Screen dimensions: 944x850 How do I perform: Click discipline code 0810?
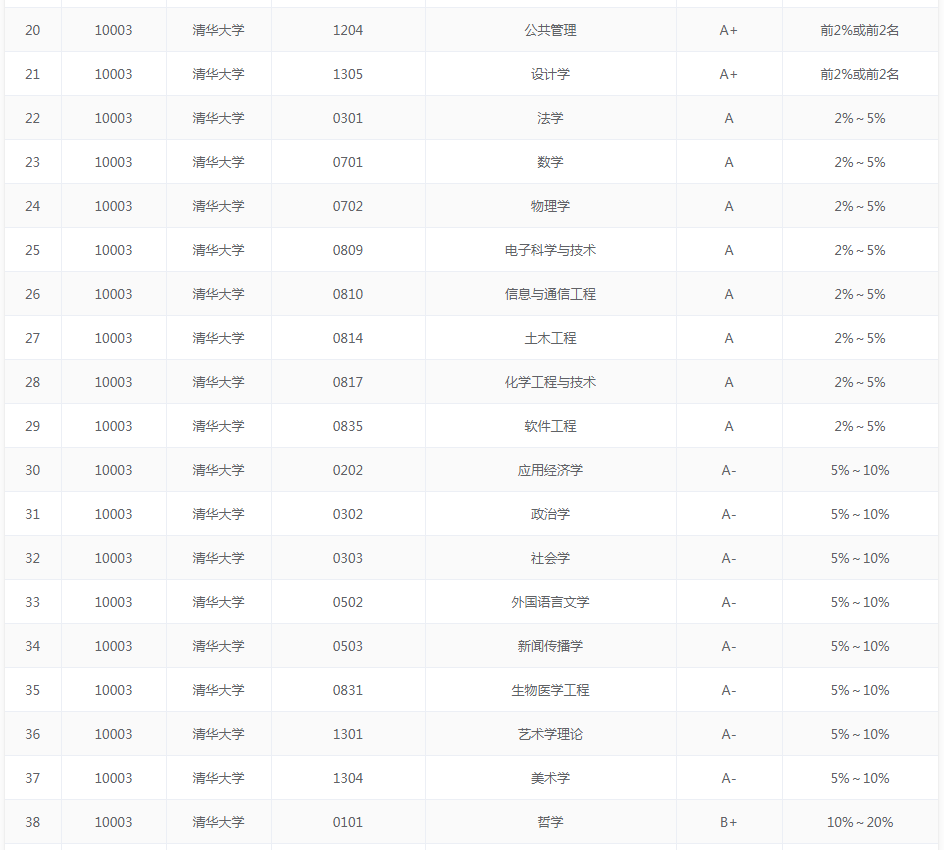[x=348, y=294]
